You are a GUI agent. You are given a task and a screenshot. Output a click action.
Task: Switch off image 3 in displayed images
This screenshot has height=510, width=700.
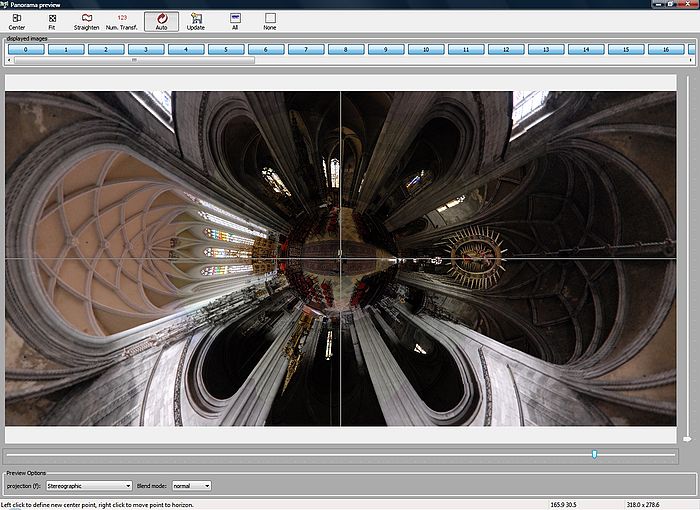(x=146, y=49)
